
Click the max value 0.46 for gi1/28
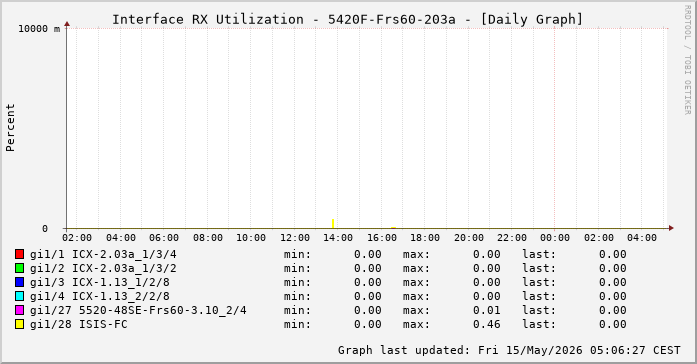pyautogui.click(x=486, y=324)
